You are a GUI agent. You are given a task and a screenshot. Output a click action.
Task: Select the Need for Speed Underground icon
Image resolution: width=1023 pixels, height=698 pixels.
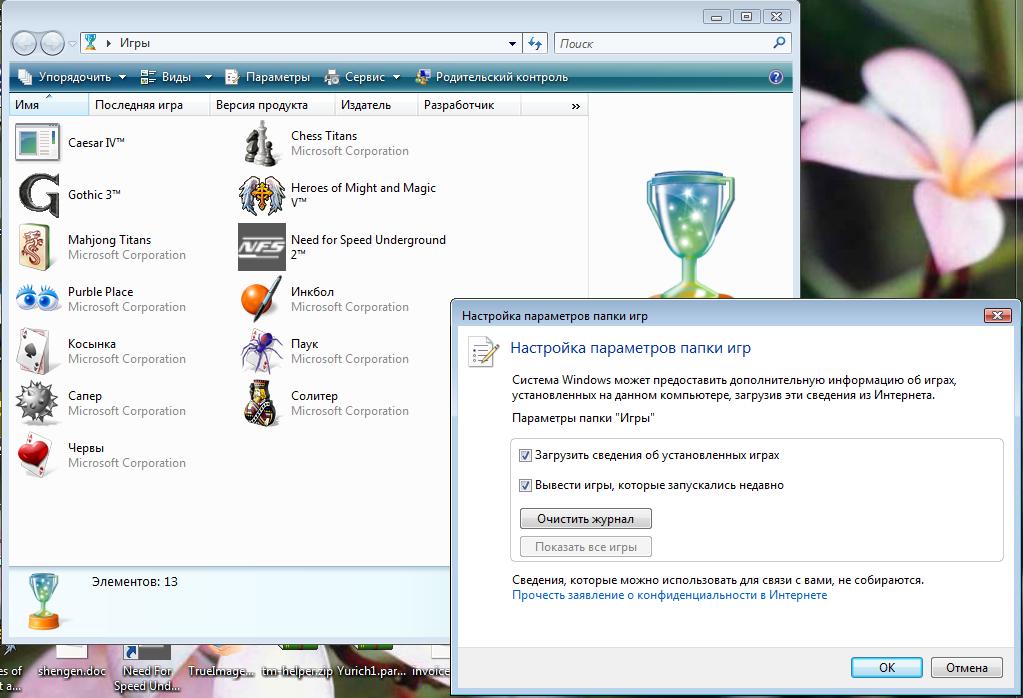[x=262, y=247]
